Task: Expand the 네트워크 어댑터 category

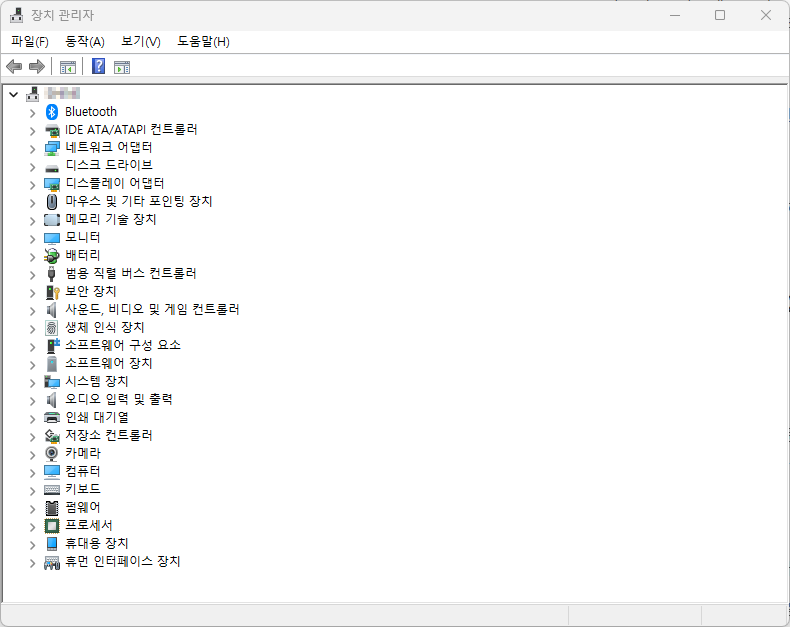Action: click(x=32, y=149)
